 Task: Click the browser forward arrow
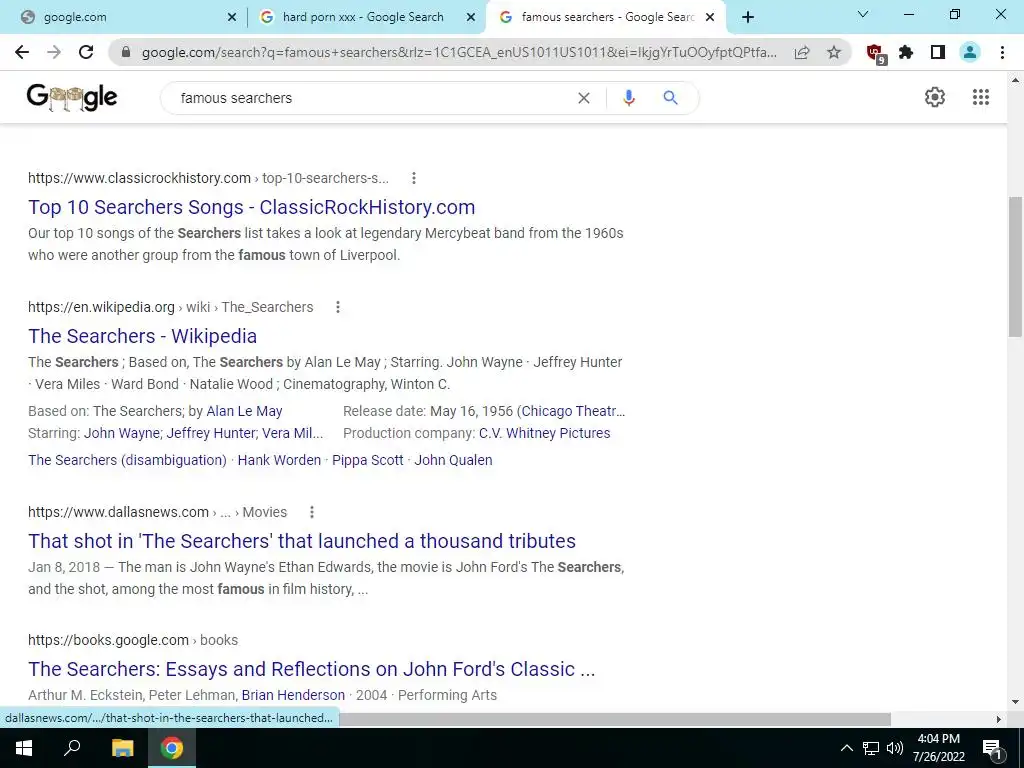click(x=54, y=52)
